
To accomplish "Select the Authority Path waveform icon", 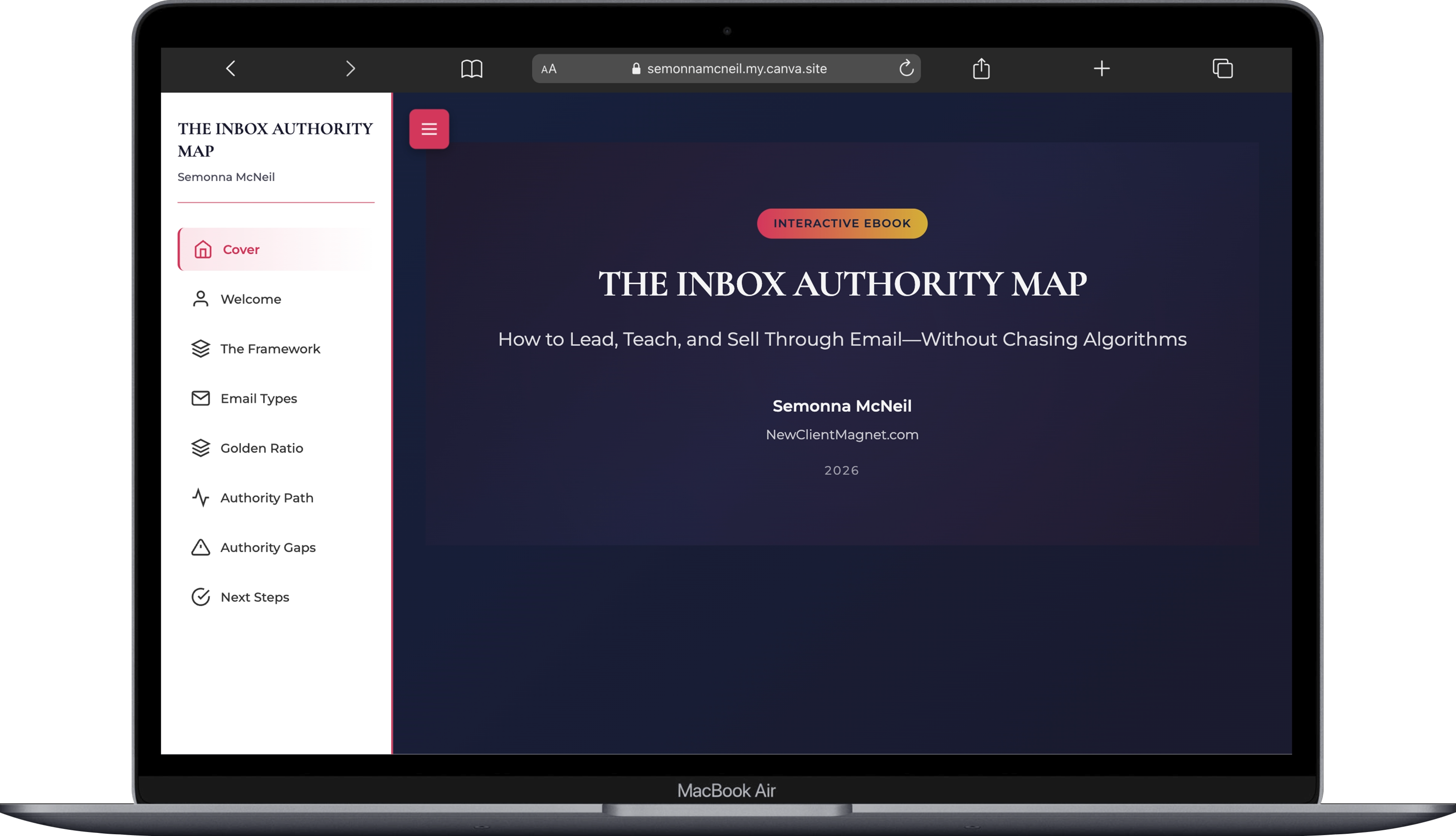I will point(200,497).
